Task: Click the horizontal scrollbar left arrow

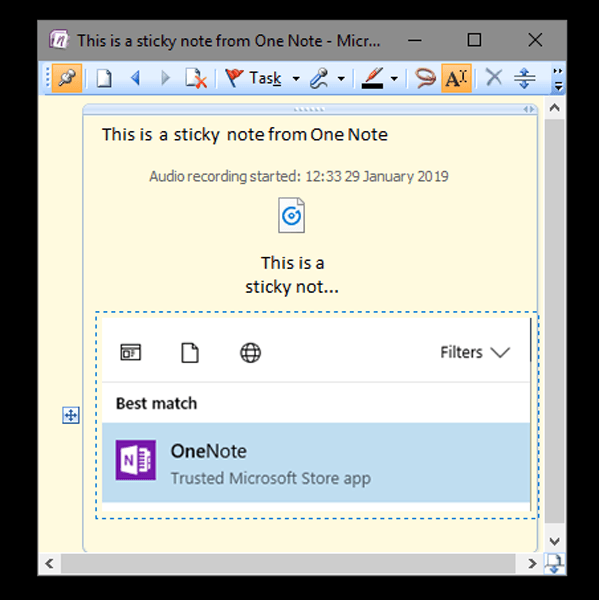Action: [49, 564]
